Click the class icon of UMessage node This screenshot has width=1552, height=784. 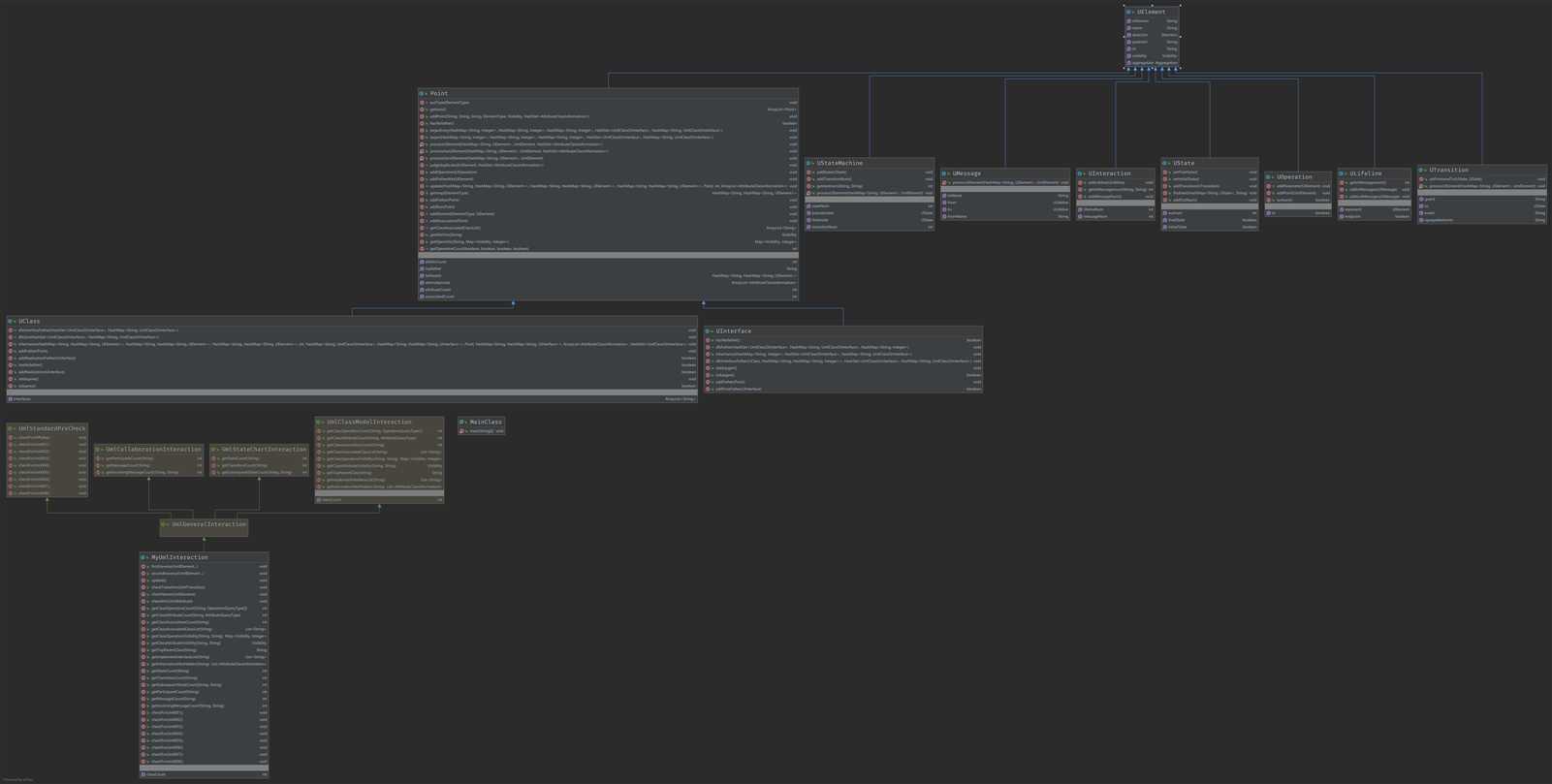tap(945, 173)
